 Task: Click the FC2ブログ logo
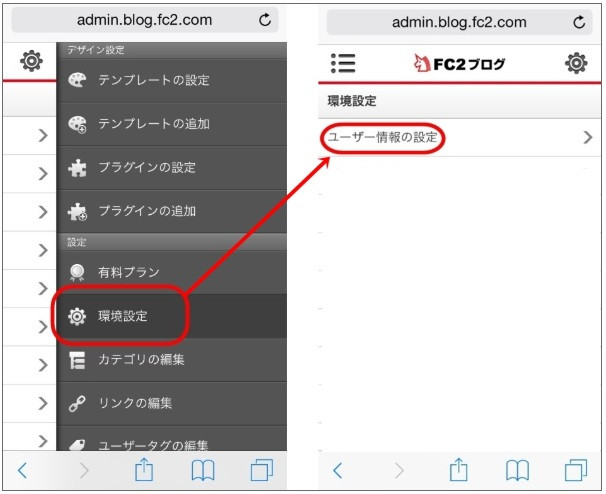click(x=459, y=64)
